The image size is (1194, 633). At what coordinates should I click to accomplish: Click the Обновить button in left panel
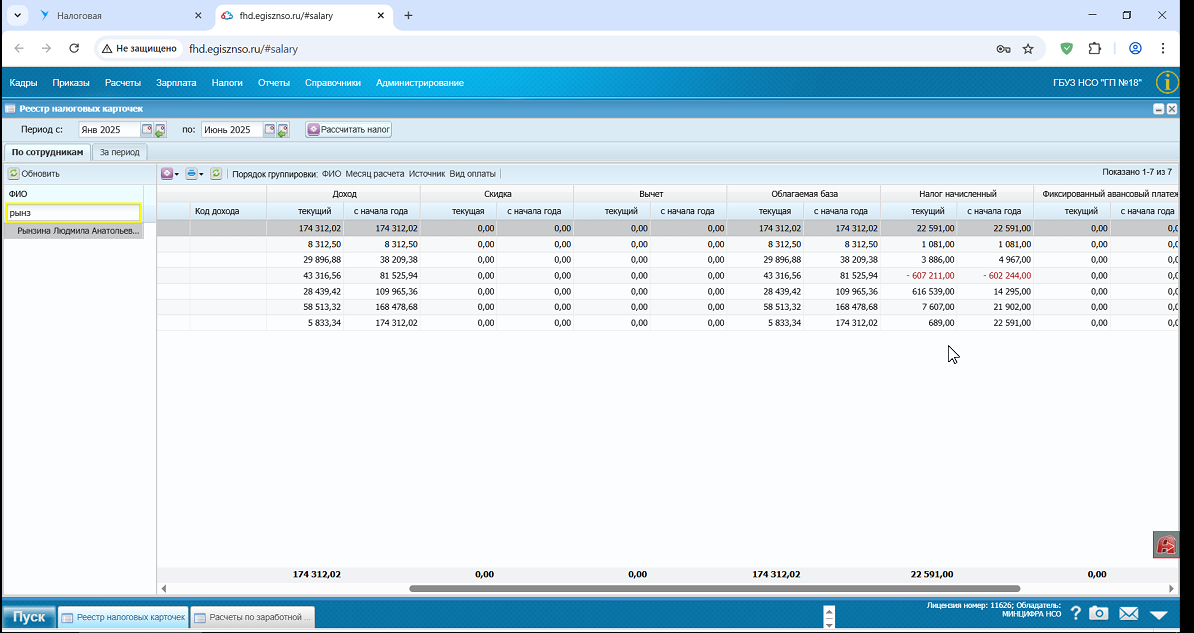34,174
